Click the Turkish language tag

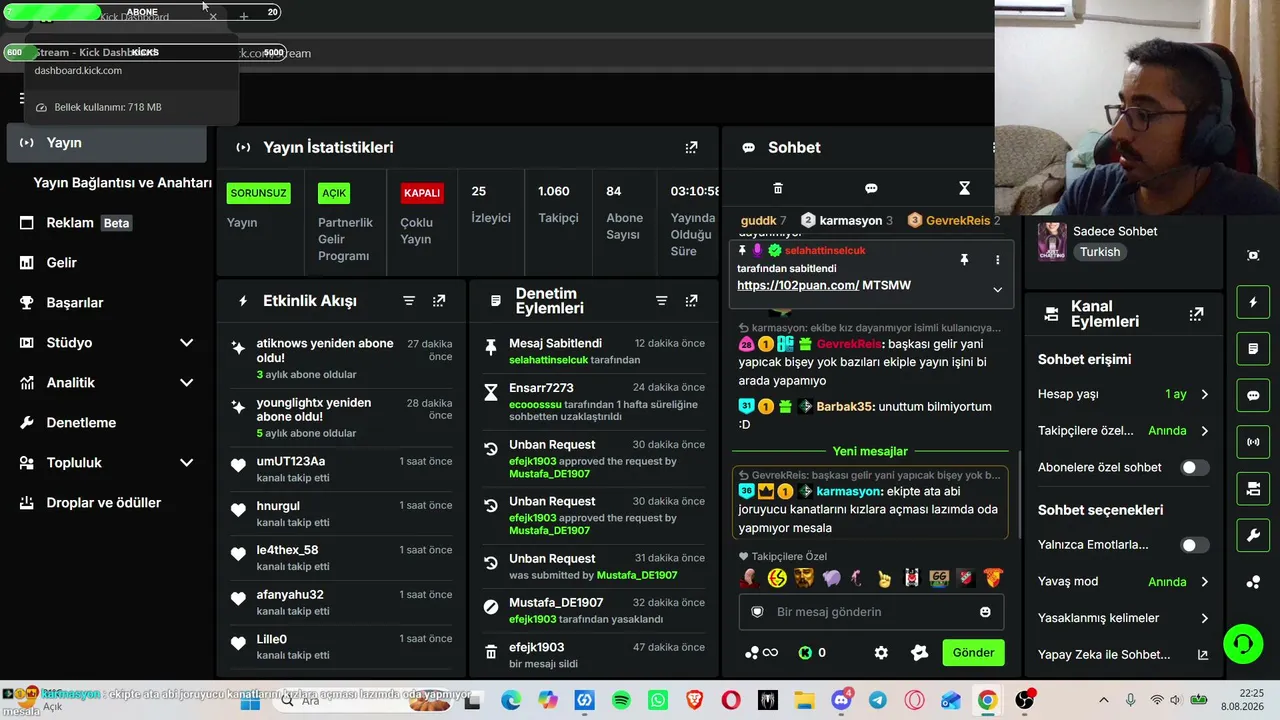pyautogui.click(x=1100, y=252)
